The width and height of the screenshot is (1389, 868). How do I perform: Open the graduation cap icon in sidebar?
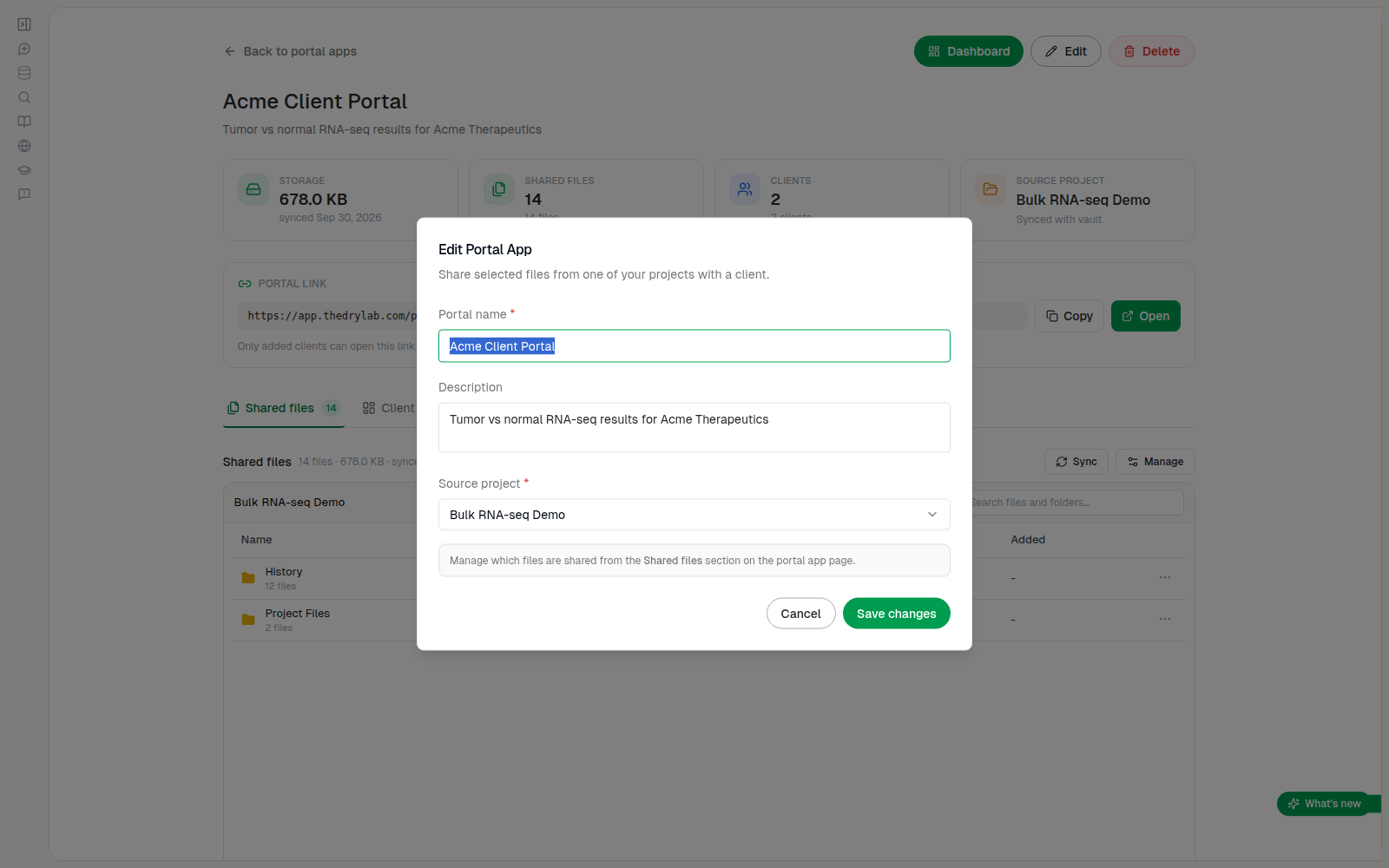click(x=24, y=170)
